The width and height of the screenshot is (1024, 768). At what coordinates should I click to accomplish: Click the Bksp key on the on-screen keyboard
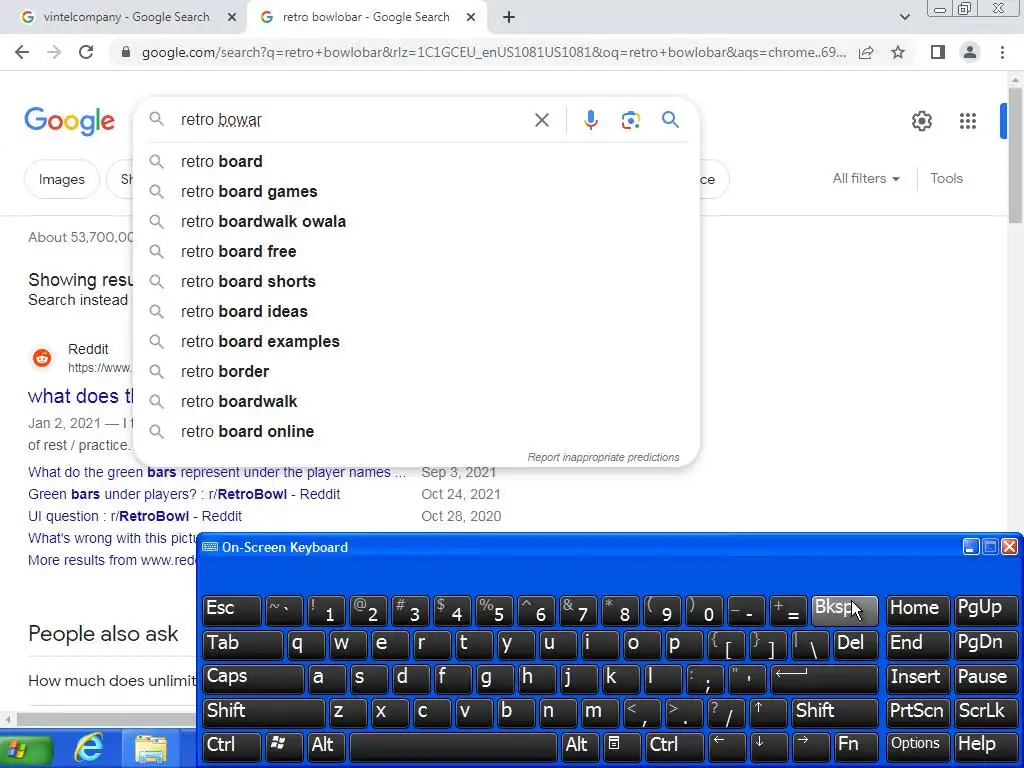coord(844,610)
